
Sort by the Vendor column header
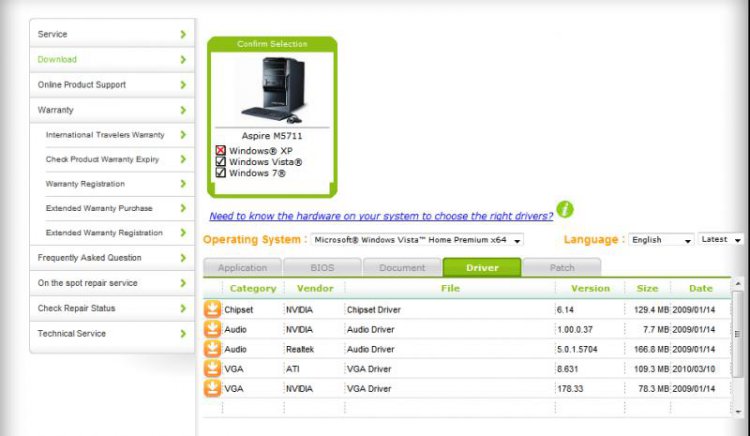pos(315,288)
